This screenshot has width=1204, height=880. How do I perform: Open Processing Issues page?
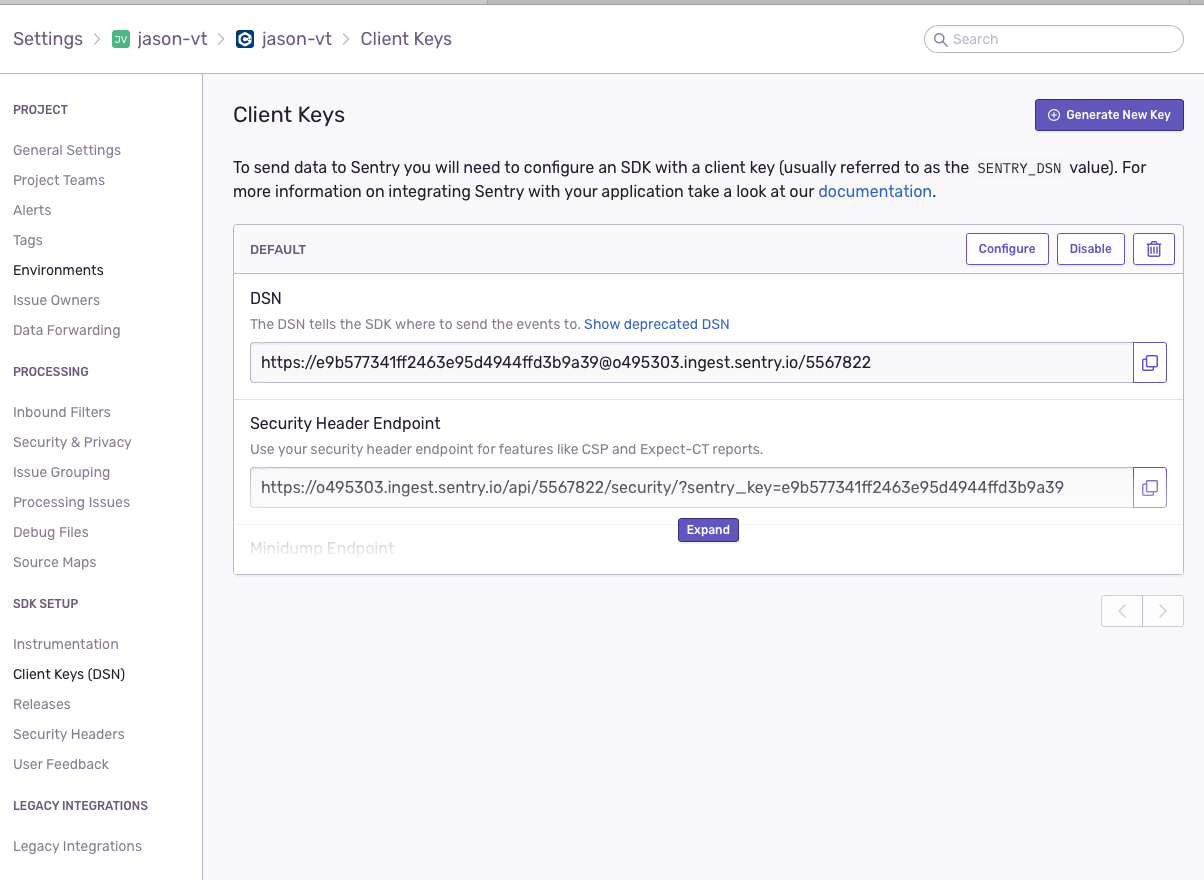click(71, 502)
